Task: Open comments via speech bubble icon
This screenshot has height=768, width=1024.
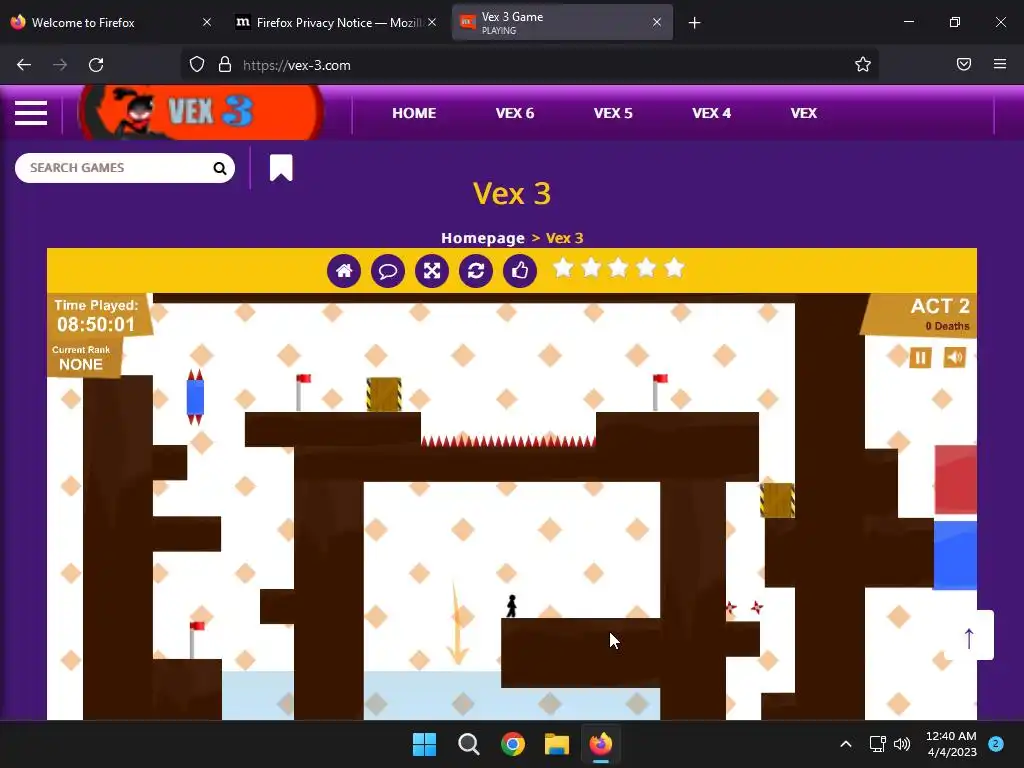Action: pos(388,270)
